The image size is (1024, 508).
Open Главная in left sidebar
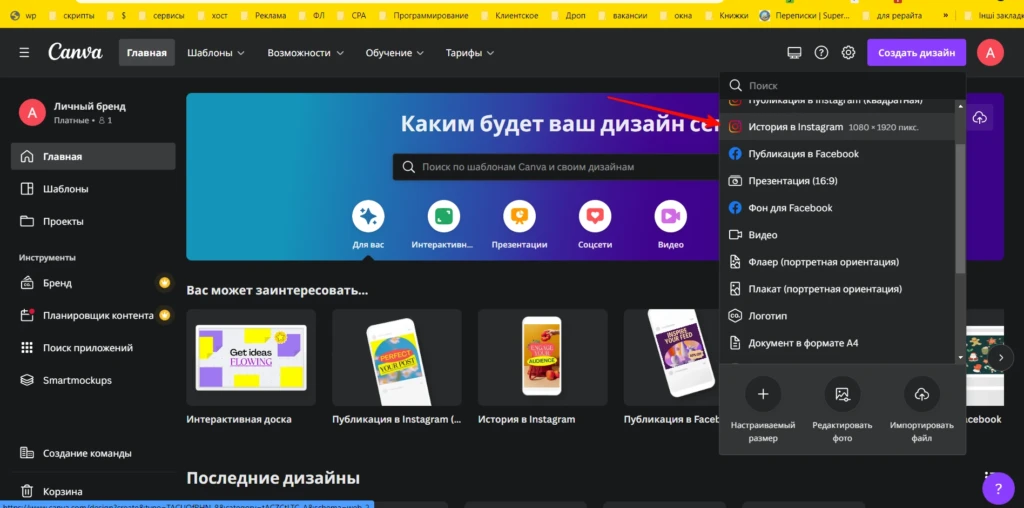click(93, 157)
